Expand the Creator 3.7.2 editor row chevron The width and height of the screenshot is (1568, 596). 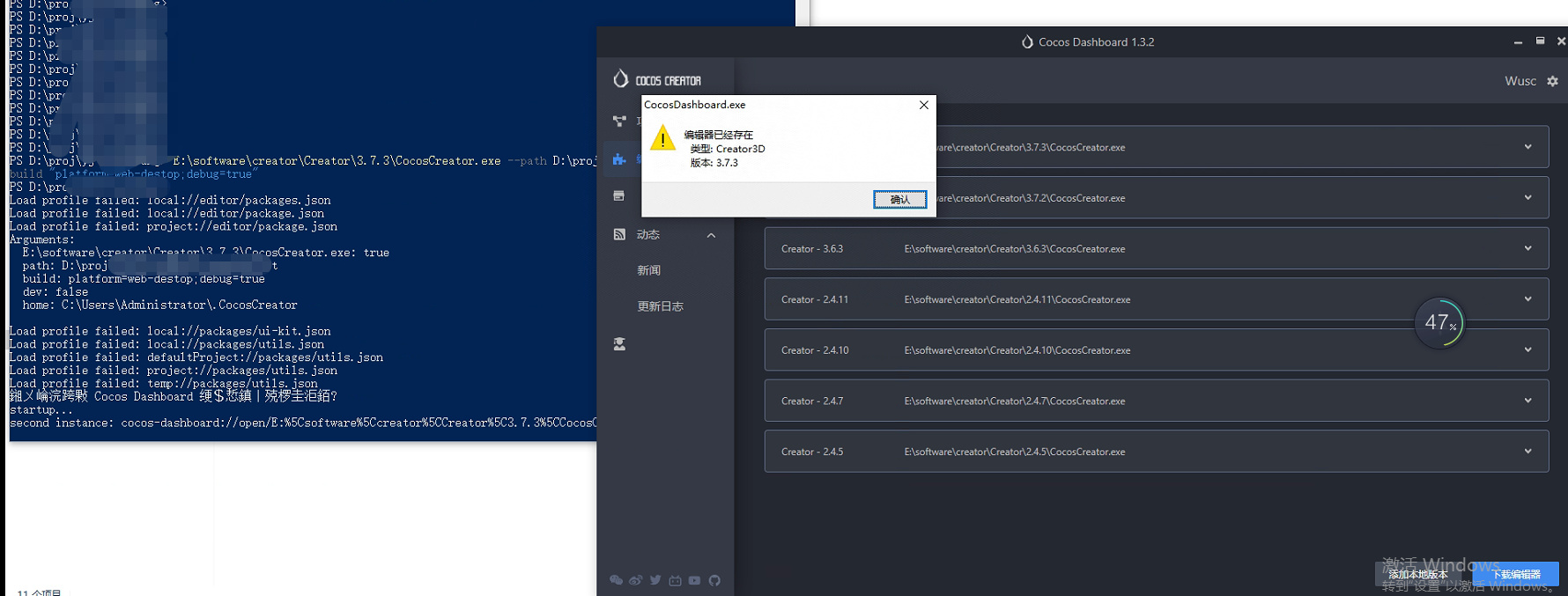pos(1527,197)
